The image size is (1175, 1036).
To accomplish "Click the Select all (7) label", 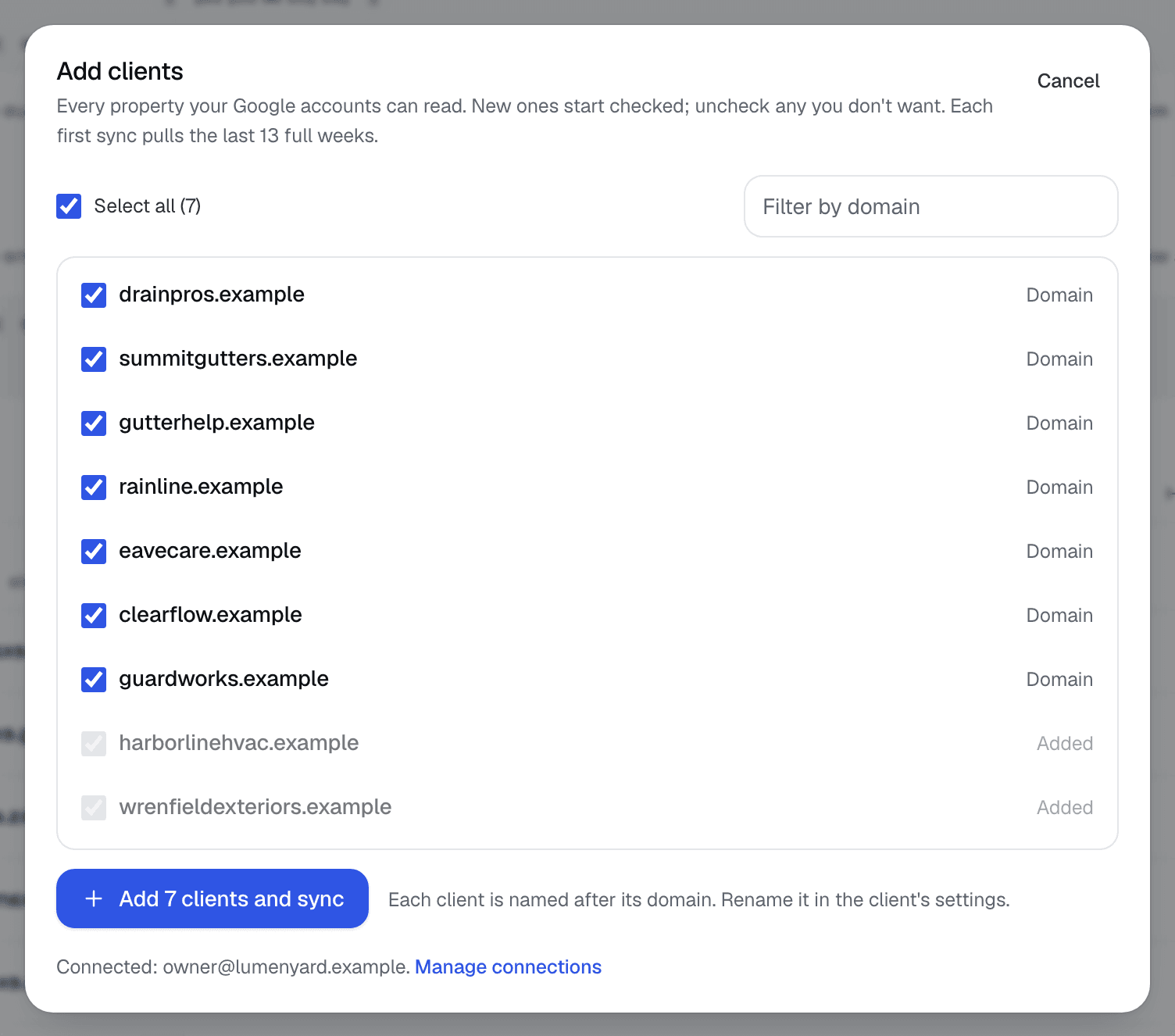I will pyautogui.click(x=148, y=206).
